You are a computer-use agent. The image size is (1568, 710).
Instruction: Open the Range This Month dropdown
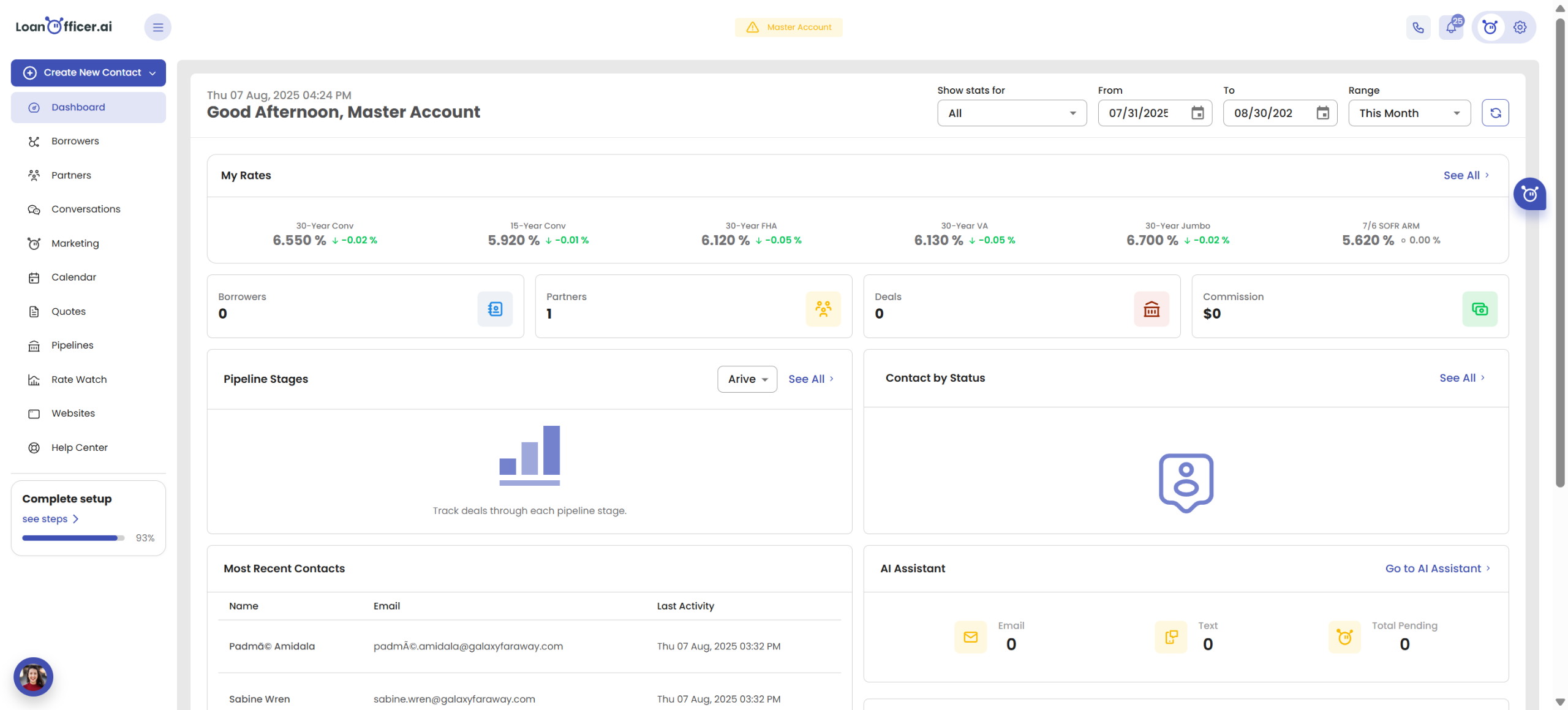[1409, 113]
